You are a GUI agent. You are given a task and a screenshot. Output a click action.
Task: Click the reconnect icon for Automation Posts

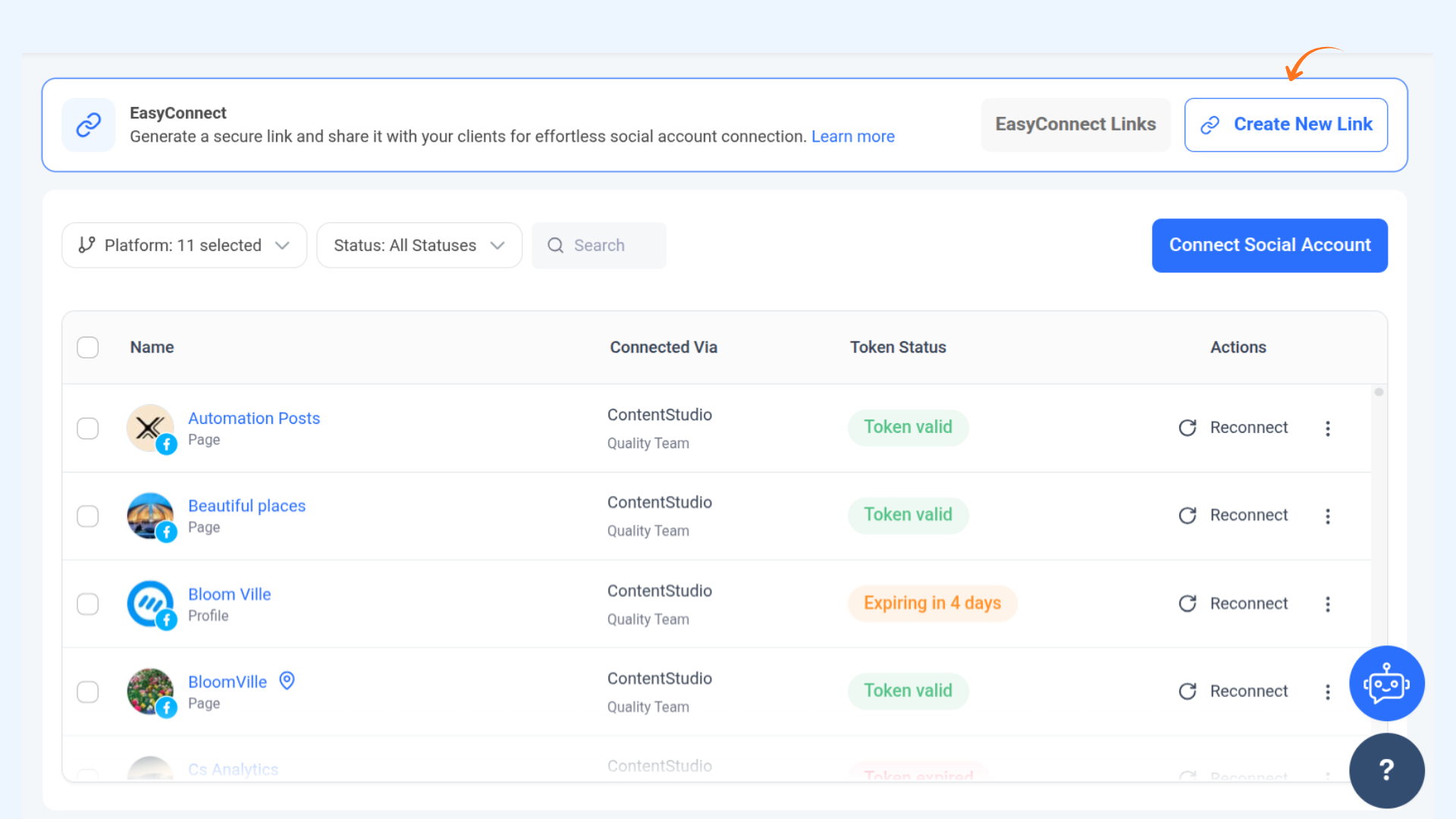pyautogui.click(x=1188, y=428)
